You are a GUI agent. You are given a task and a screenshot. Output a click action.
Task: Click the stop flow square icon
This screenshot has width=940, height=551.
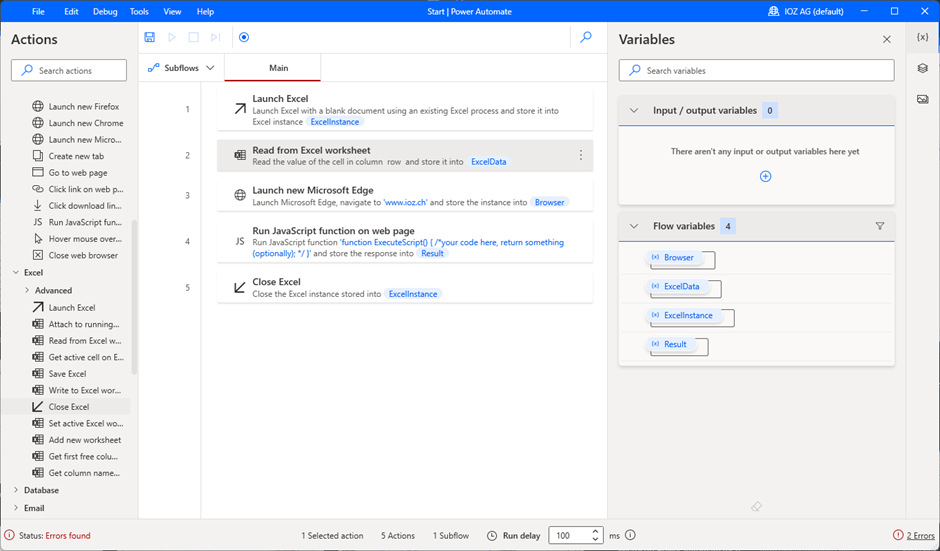[194, 37]
